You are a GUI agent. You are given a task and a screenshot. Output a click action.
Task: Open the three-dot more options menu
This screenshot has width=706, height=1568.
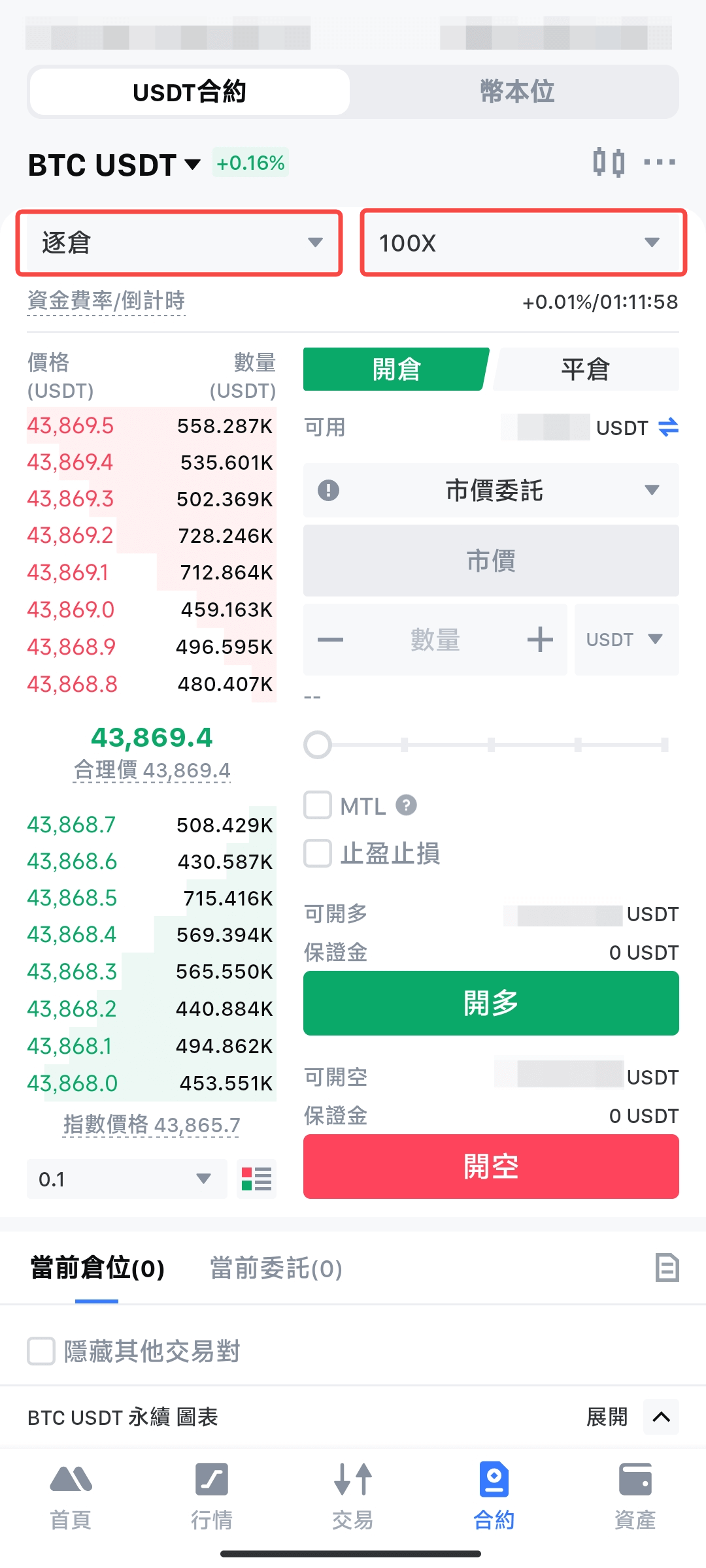point(659,162)
